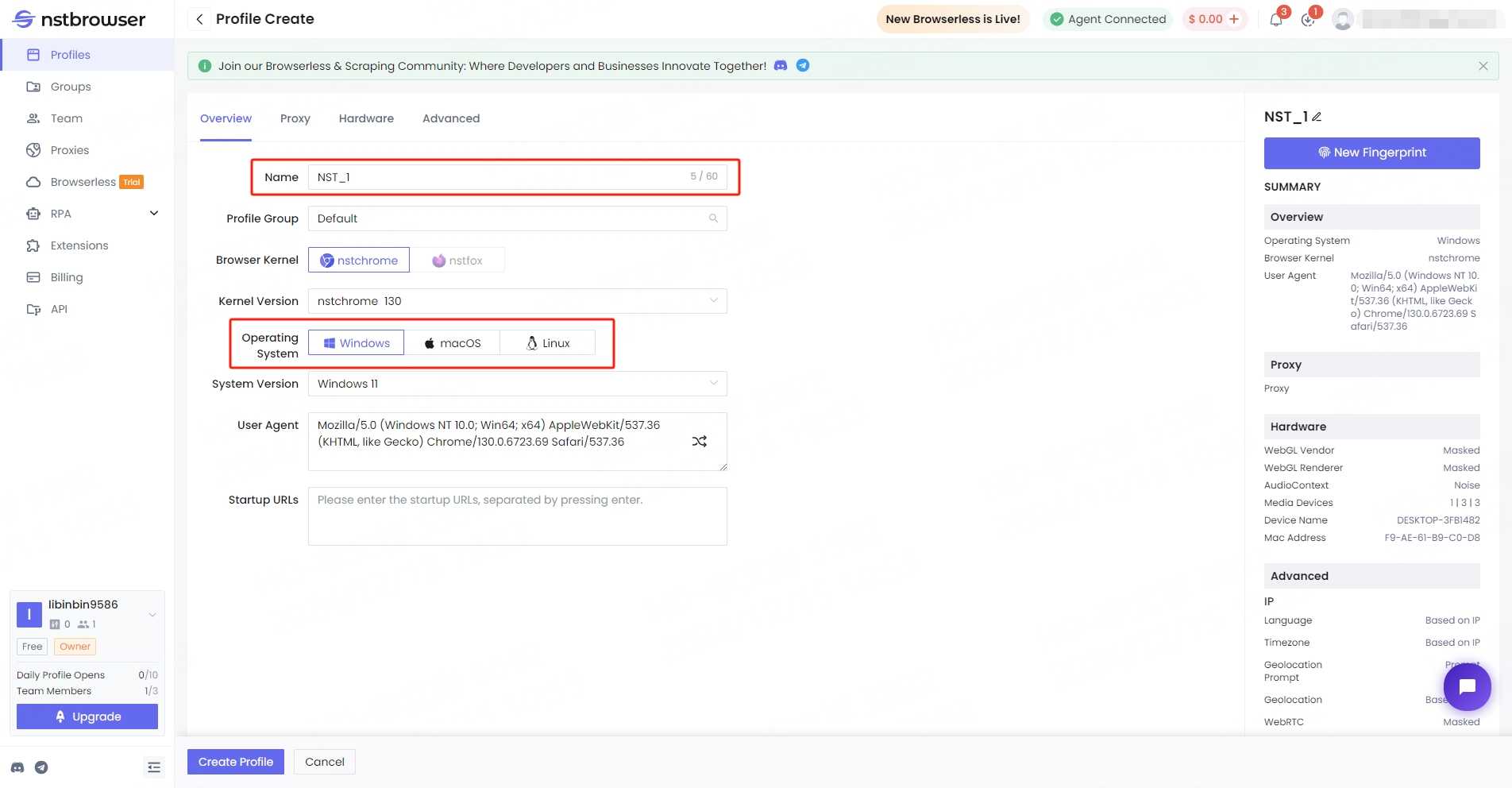Screen dimensions: 1512x788
Task: Click the Create Profile button
Action: tap(236, 762)
